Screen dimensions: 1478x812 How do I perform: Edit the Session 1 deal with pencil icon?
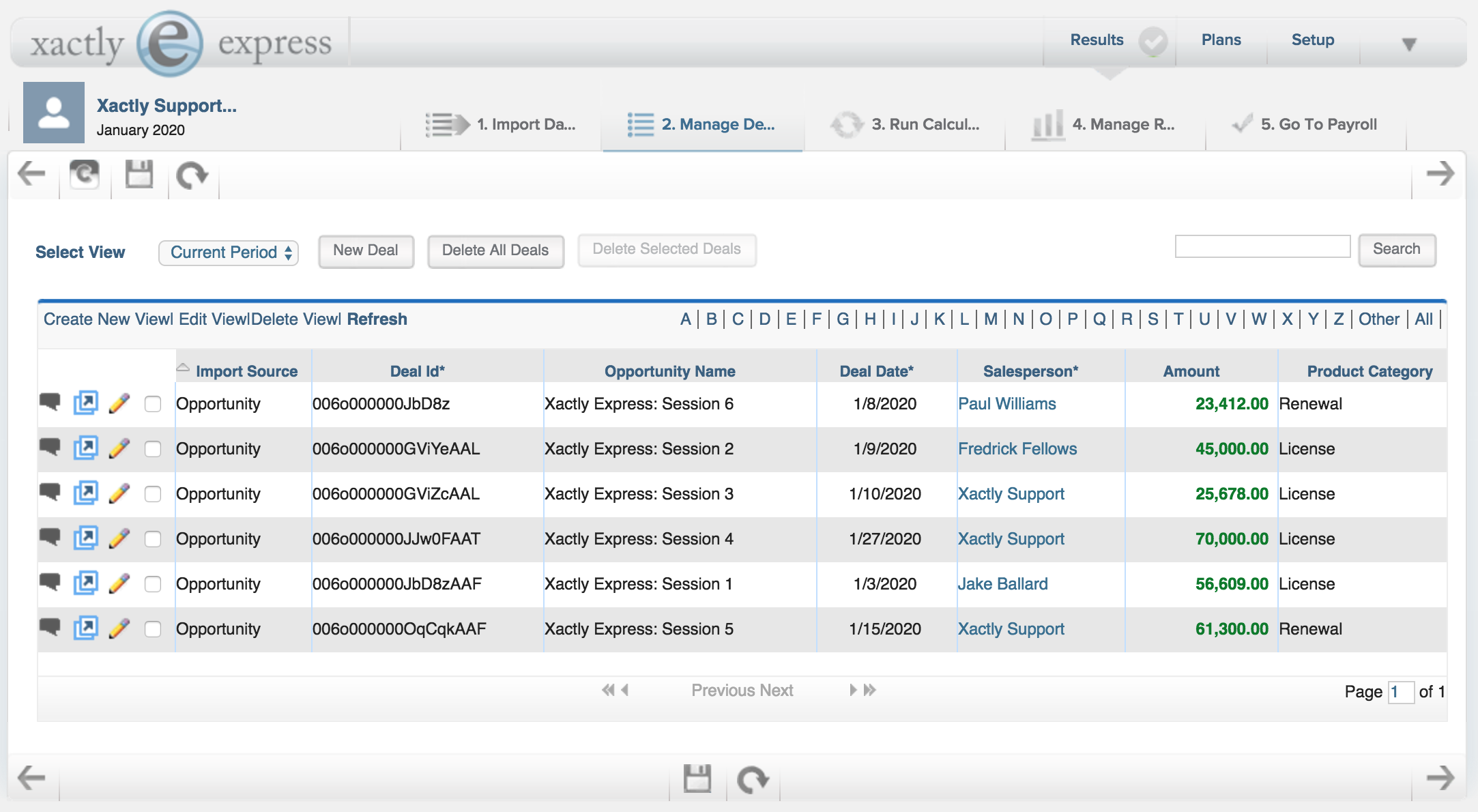[119, 583]
